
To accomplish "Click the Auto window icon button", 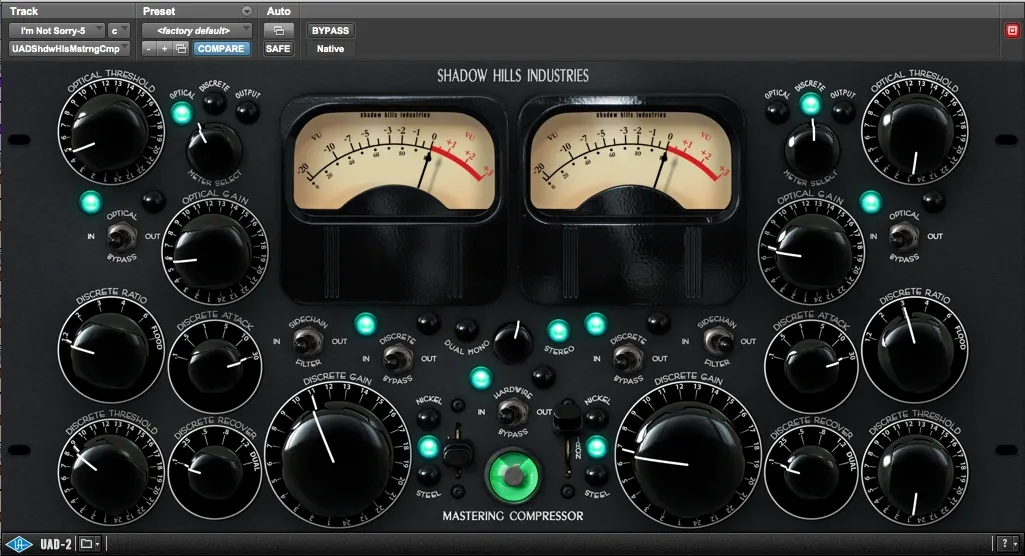I will tap(278, 31).
